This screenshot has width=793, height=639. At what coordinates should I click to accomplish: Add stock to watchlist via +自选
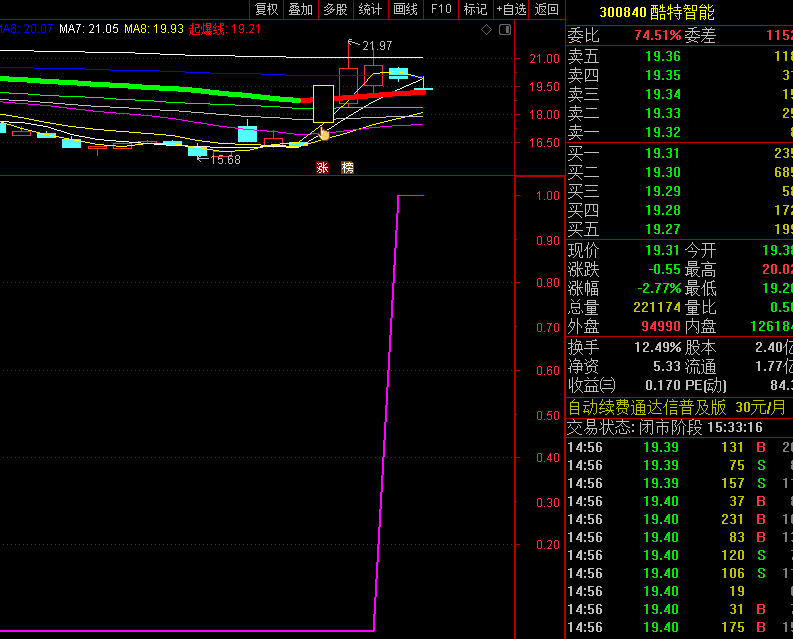click(511, 9)
